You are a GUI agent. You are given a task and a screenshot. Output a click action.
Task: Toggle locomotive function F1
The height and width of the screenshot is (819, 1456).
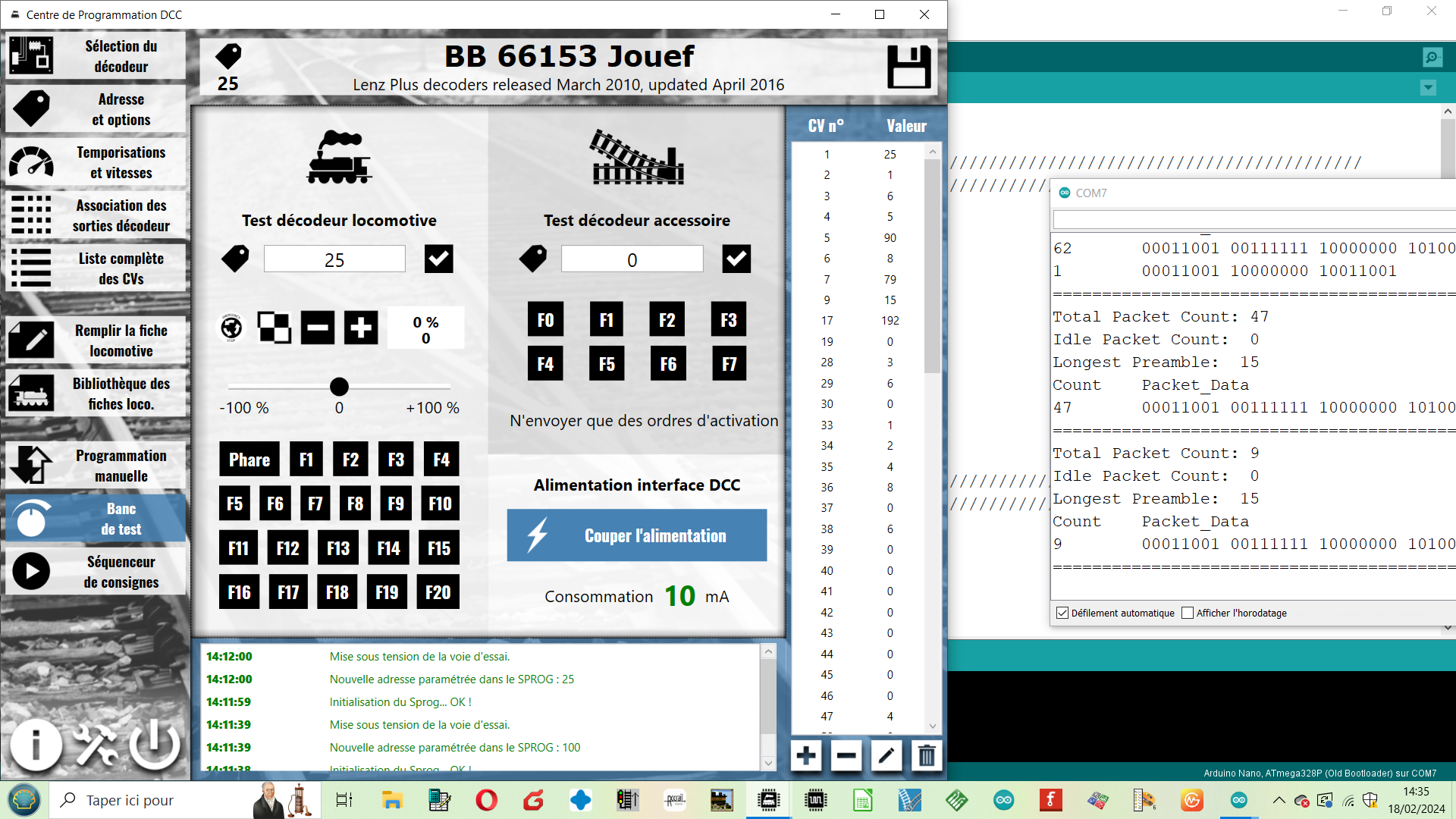coord(306,460)
